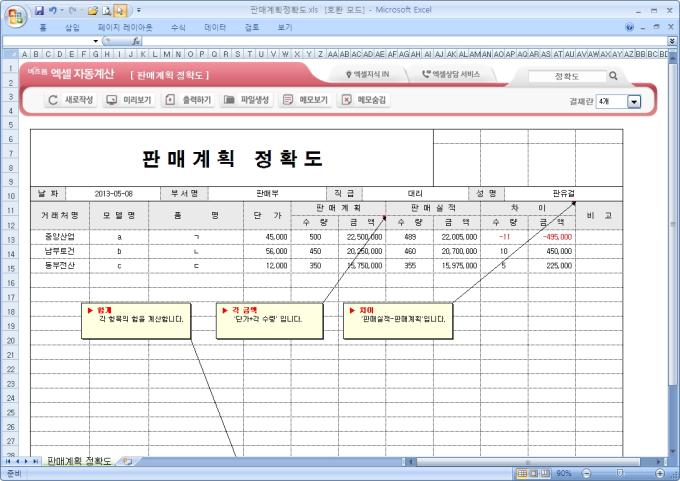Click the 새로작성 refresh button
The width and height of the screenshot is (680, 481).
(x=71, y=100)
